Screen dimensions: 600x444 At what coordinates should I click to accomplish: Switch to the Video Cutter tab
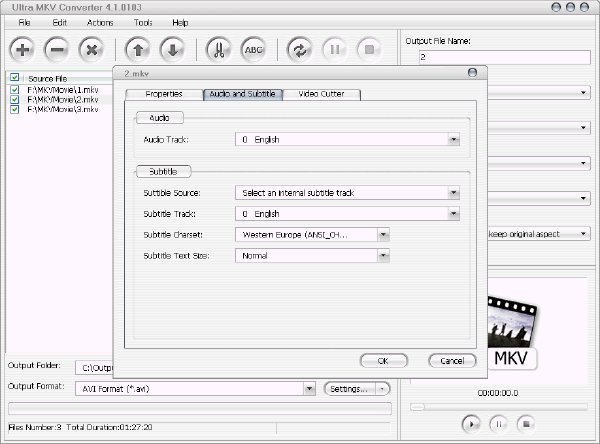[x=321, y=94]
